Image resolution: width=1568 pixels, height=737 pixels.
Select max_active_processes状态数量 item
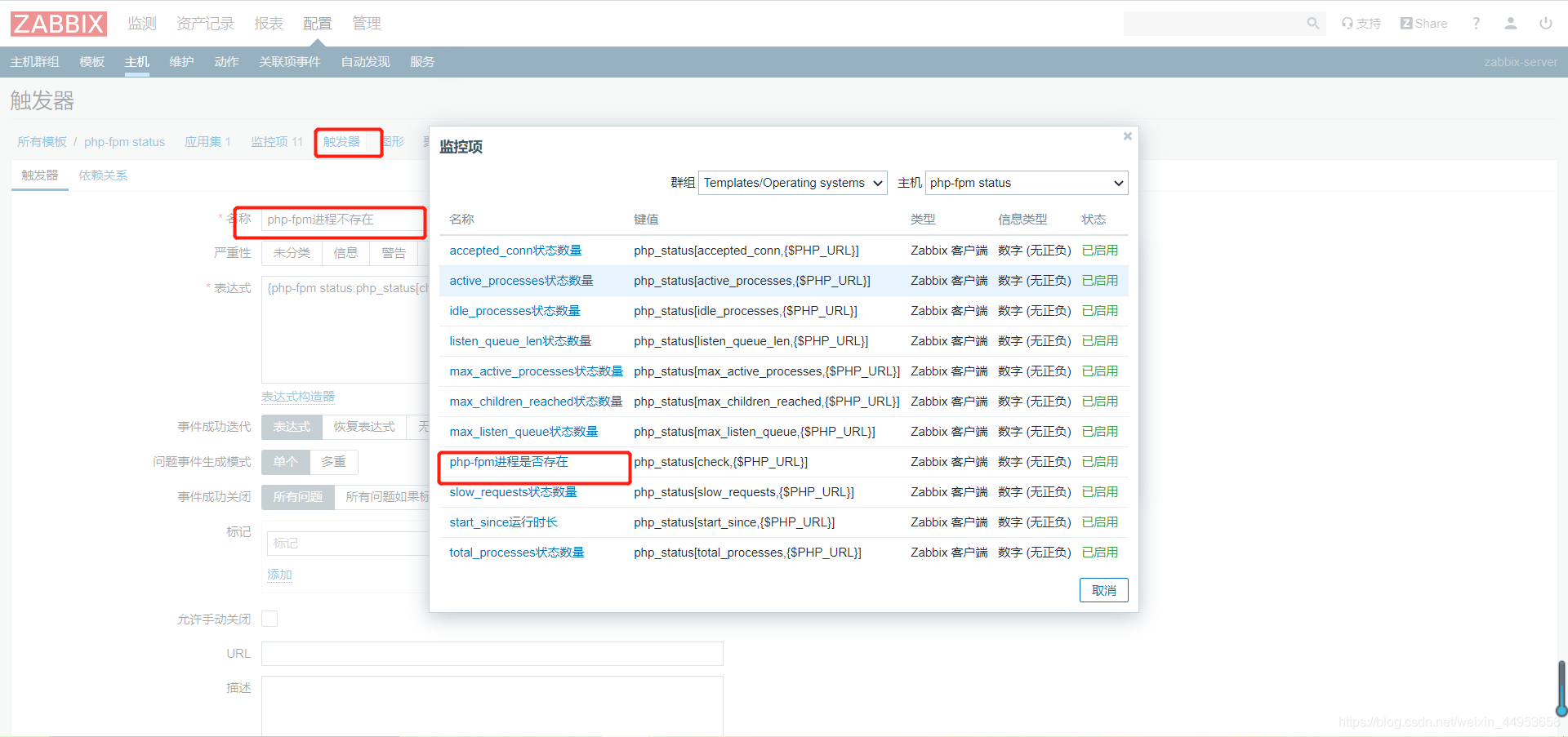[536, 371]
